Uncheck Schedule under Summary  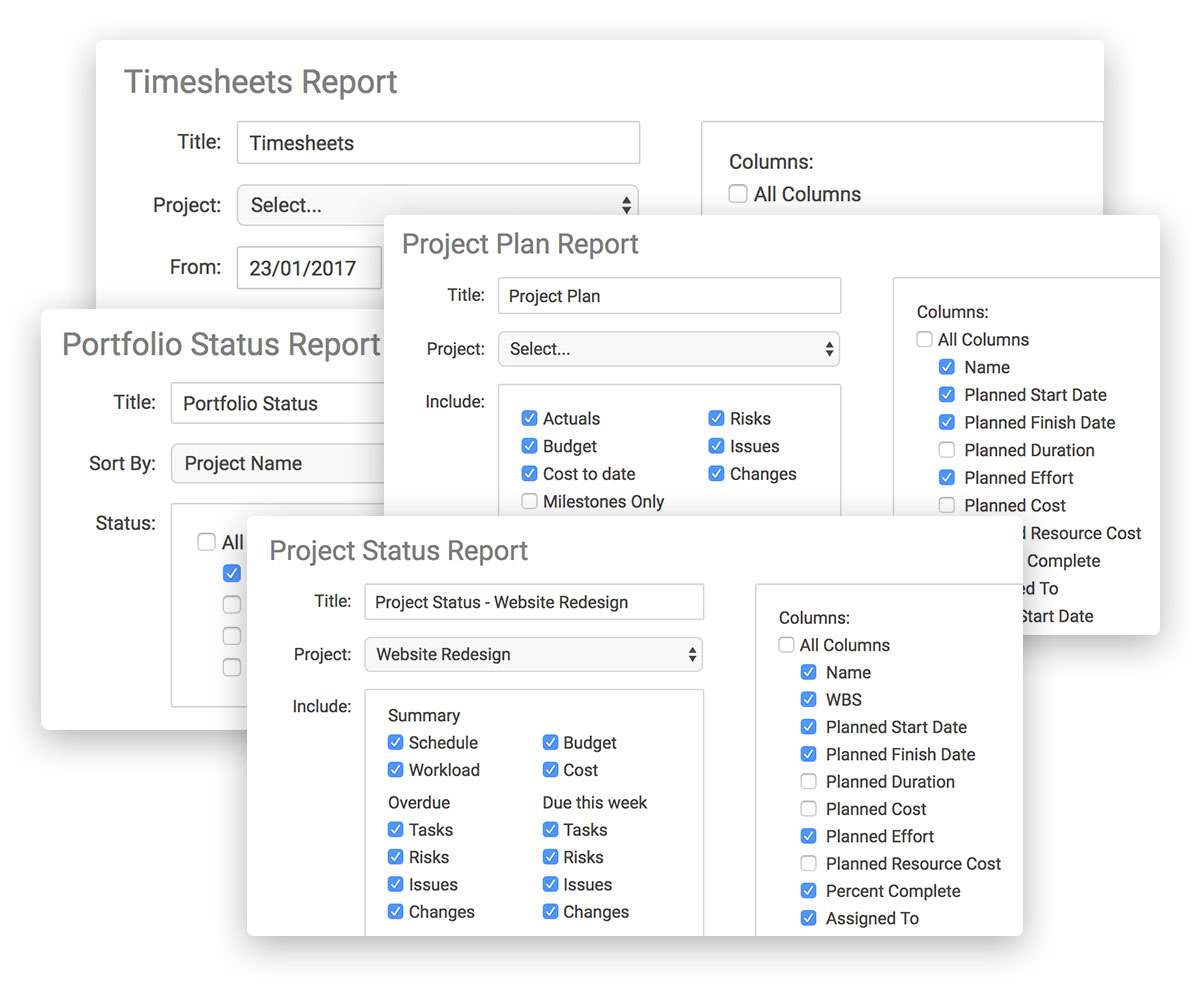coord(396,743)
